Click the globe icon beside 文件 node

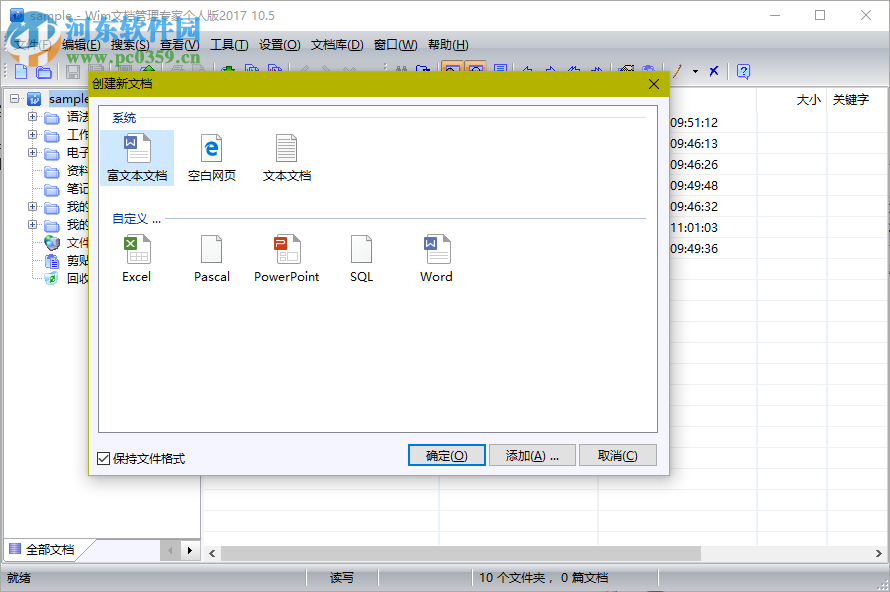pos(52,243)
